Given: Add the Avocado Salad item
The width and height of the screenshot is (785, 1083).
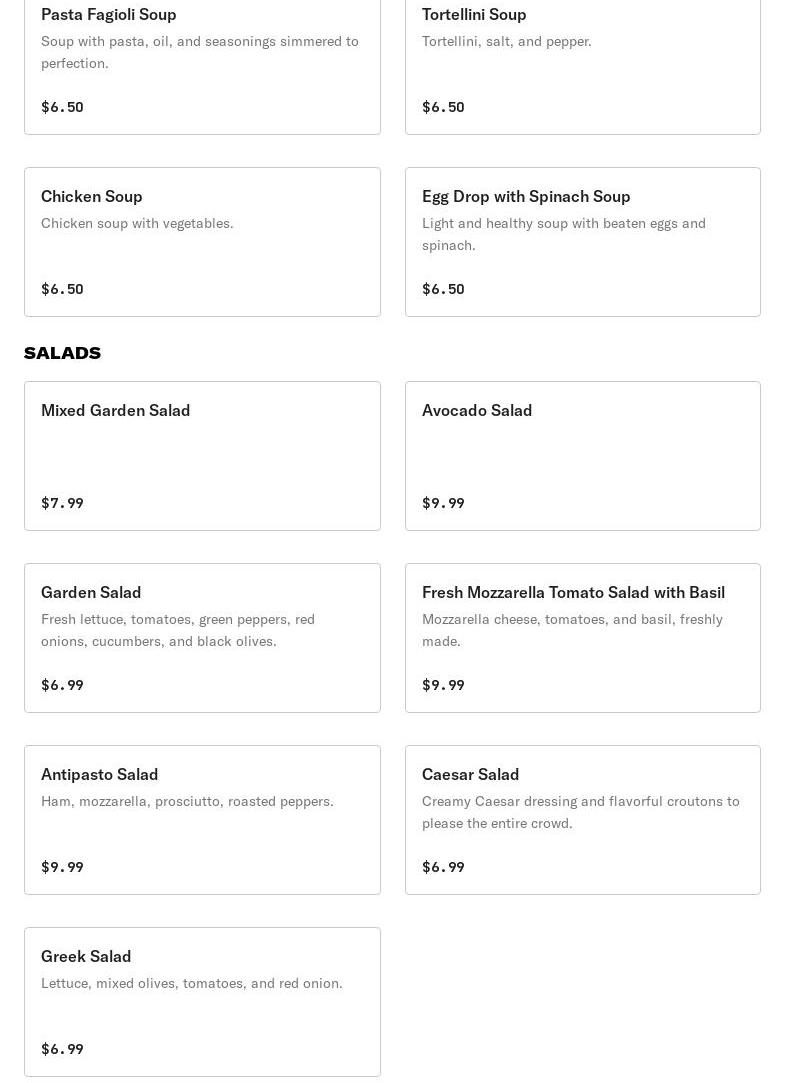Looking at the screenshot, I should coord(582,456).
